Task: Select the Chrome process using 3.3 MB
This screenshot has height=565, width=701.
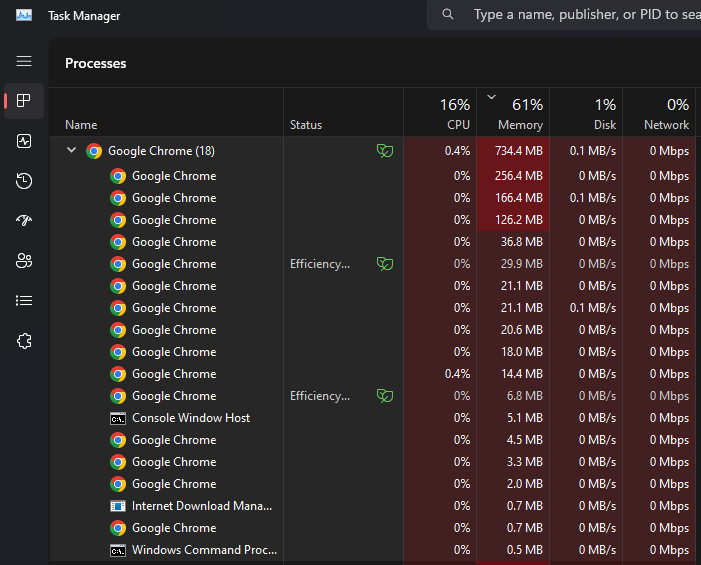Action: tap(373, 462)
